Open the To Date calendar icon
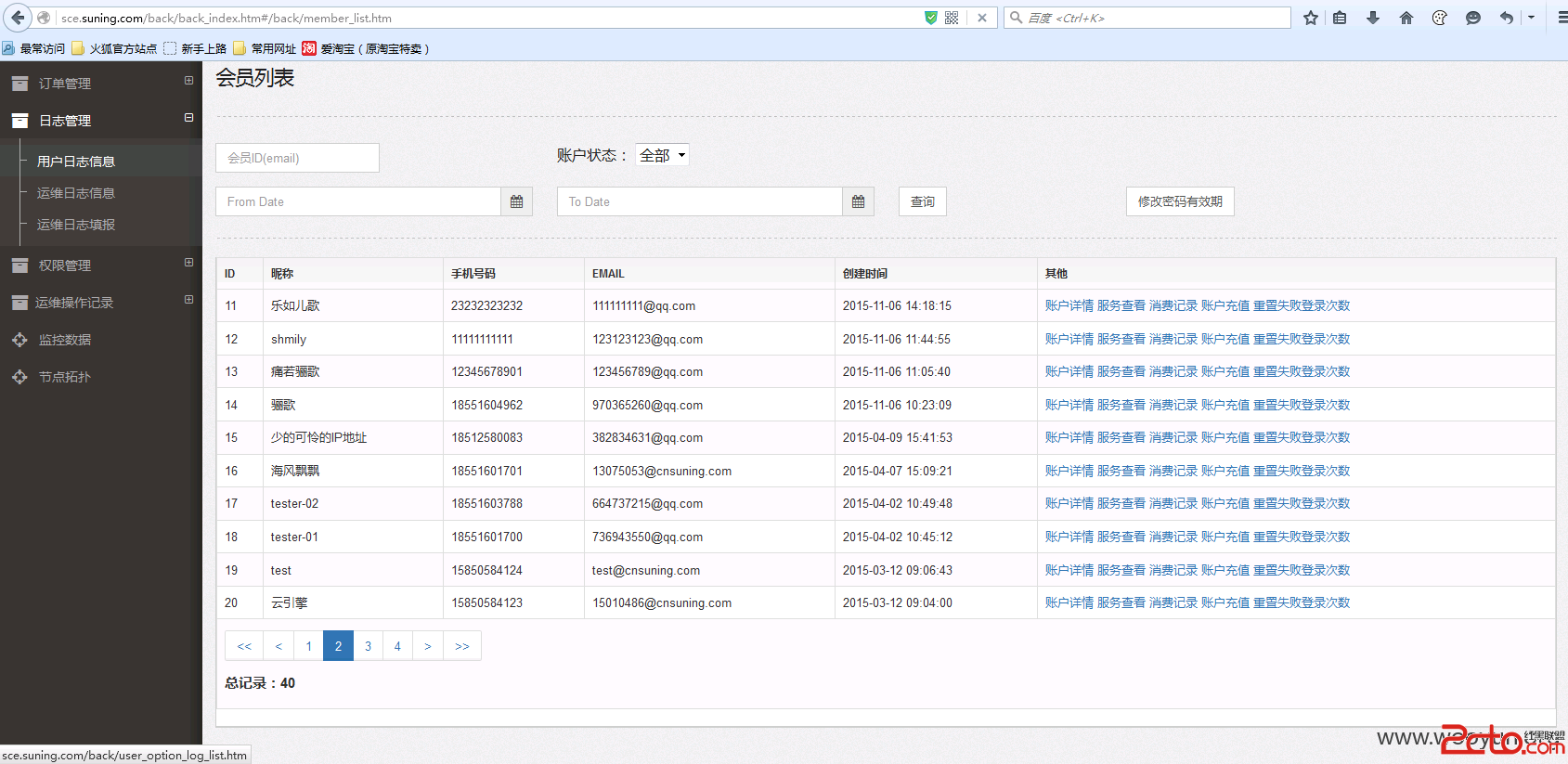Viewport: 1568px width, 764px height. pos(859,201)
